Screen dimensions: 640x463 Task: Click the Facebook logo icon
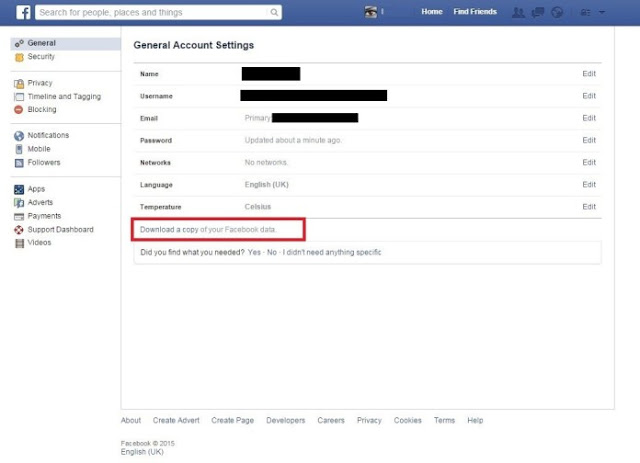23,12
